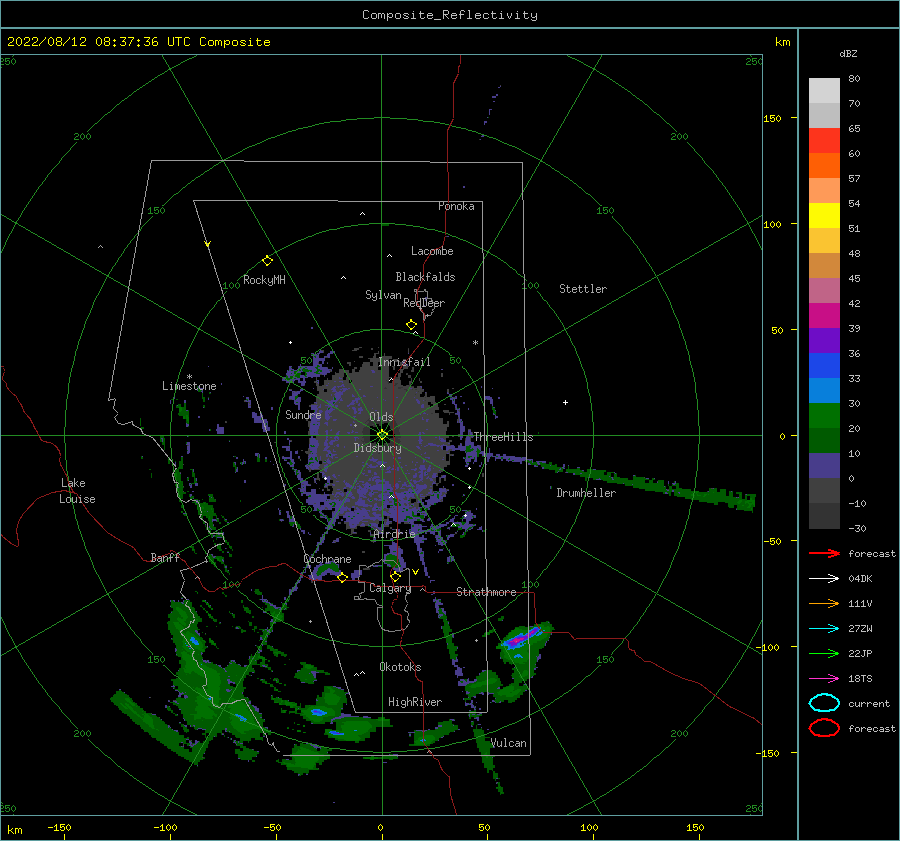Click the orange 111V arrow icon
Screen dimensions: 900x841
(824, 603)
